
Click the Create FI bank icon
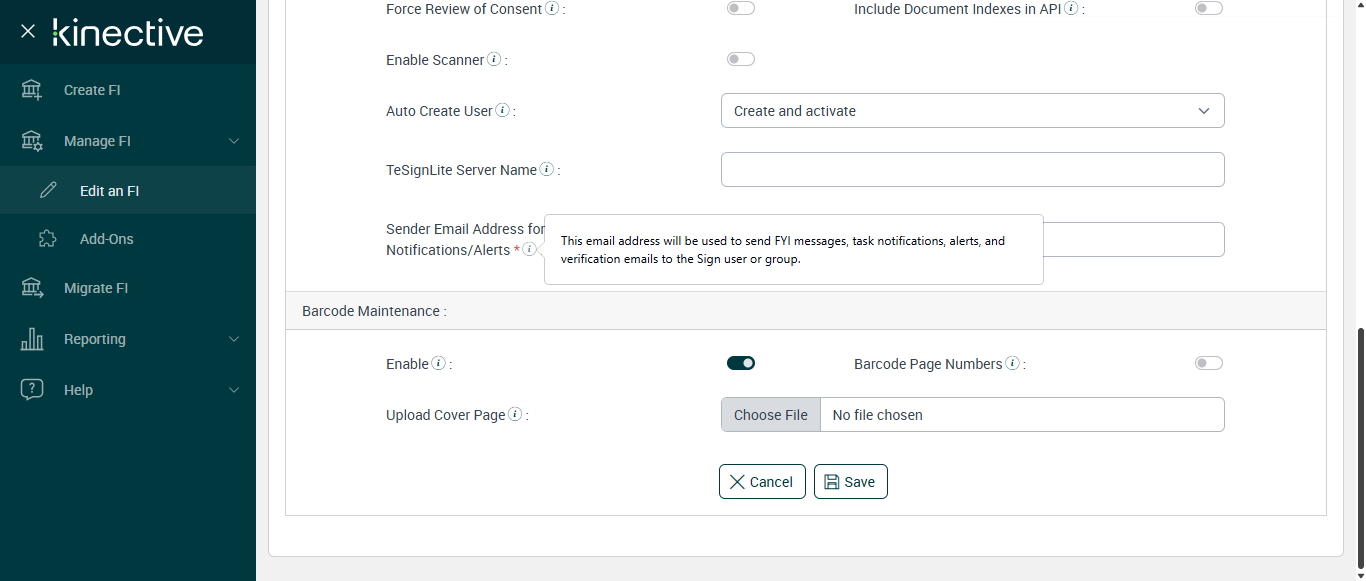[32, 90]
